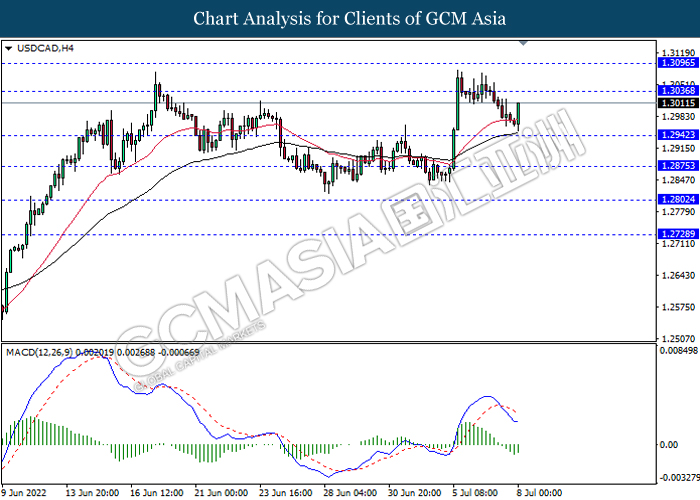Click the 5 Jul 08:00 time label

pos(475,493)
